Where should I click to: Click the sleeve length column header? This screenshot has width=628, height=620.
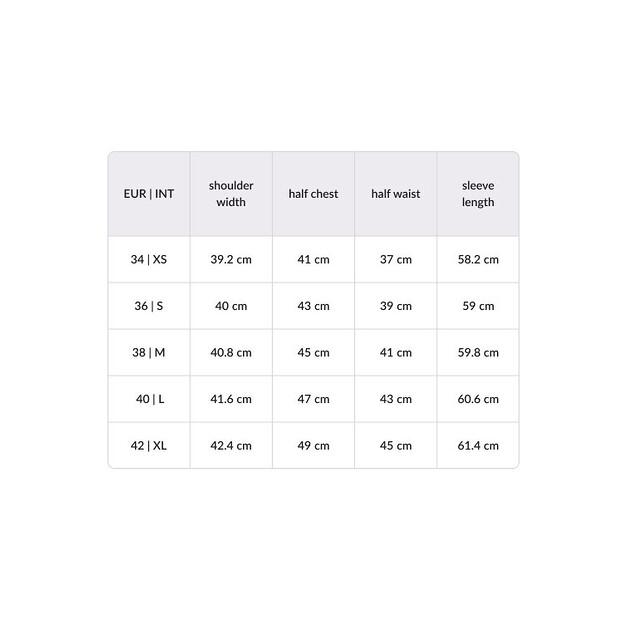[478, 194]
